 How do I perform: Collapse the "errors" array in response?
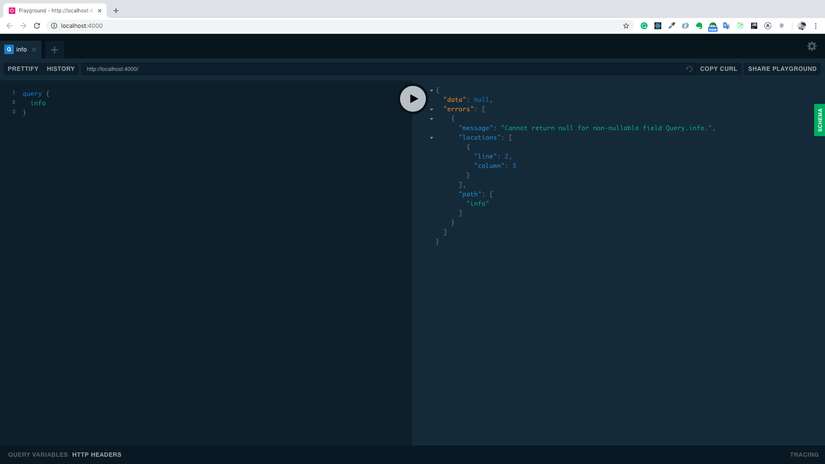point(432,109)
